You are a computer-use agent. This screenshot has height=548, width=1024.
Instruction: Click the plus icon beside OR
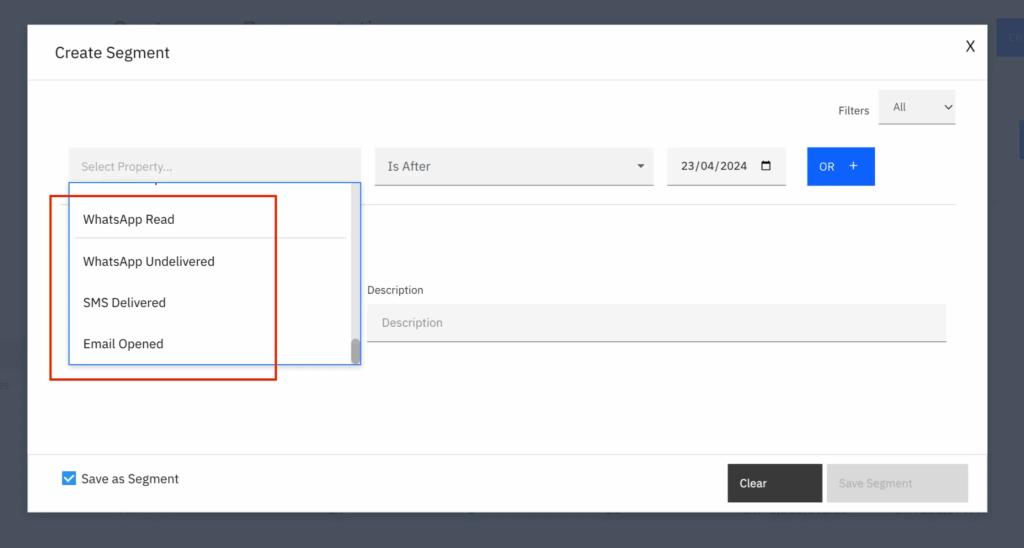(x=853, y=166)
